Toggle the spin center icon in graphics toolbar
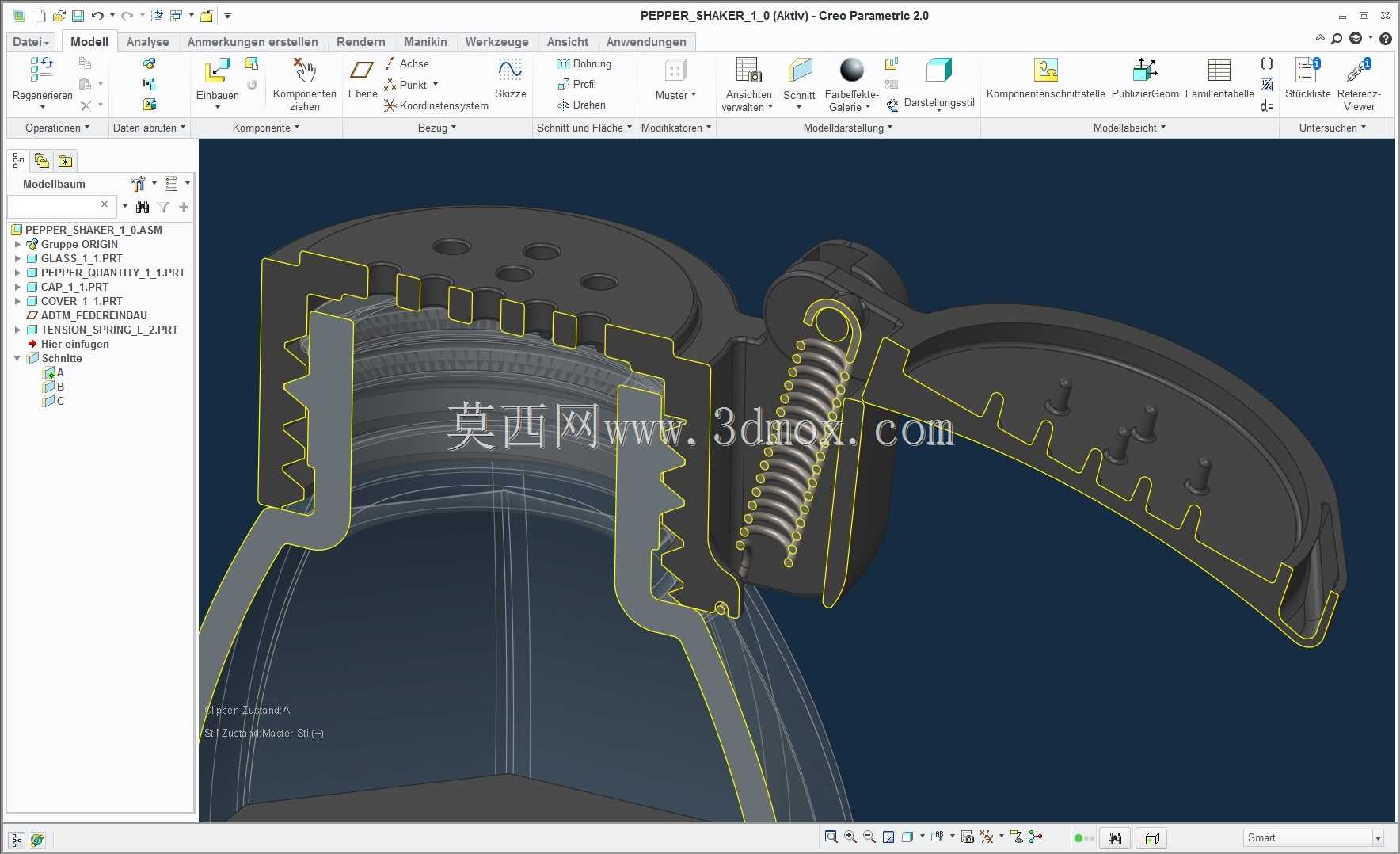Viewport: 1400px width, 854px height. click(1036, 837)
